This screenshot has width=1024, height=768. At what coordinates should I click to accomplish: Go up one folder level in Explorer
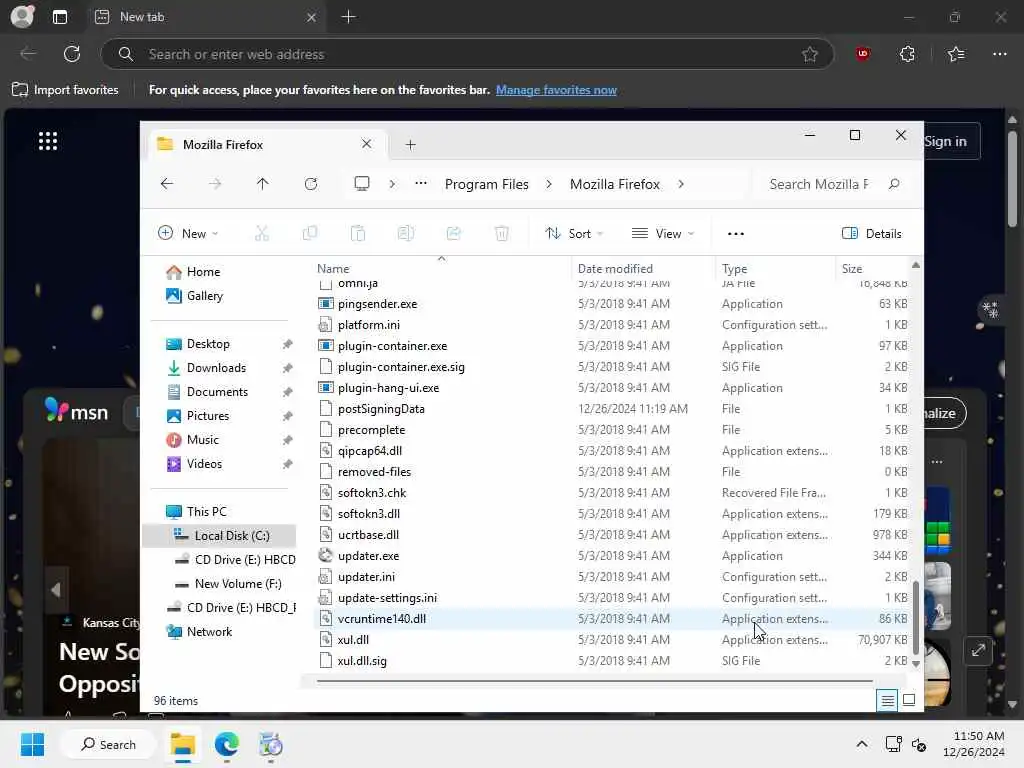coord(263,184)
